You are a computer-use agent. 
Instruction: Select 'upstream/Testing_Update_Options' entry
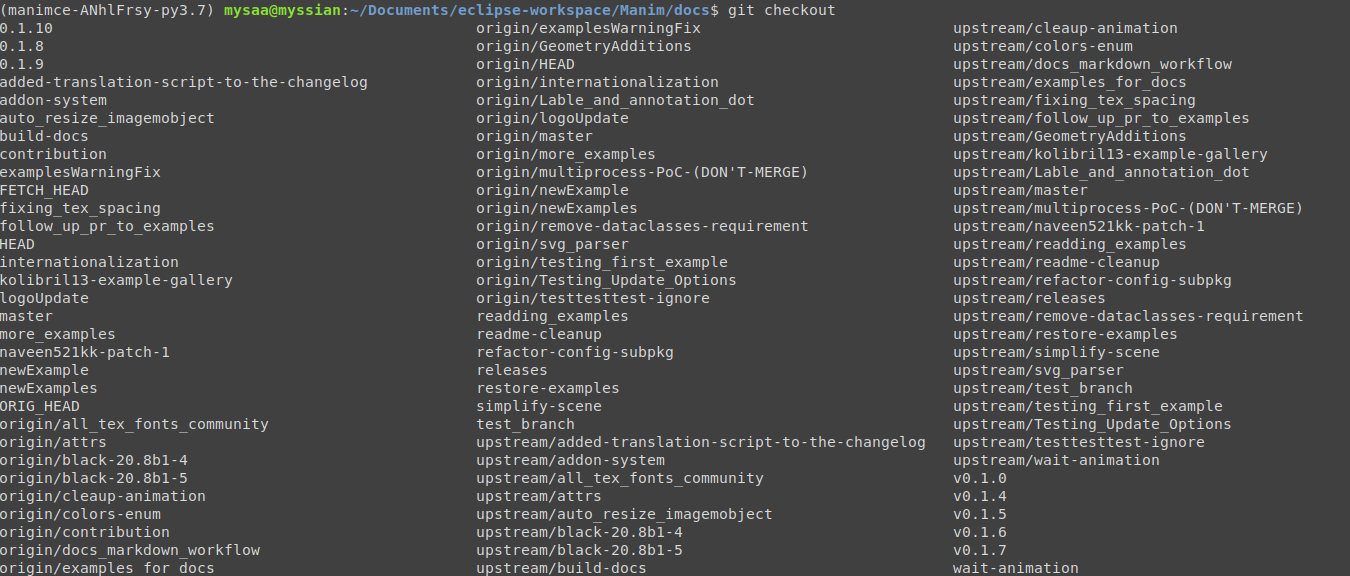pos(1092,424)
